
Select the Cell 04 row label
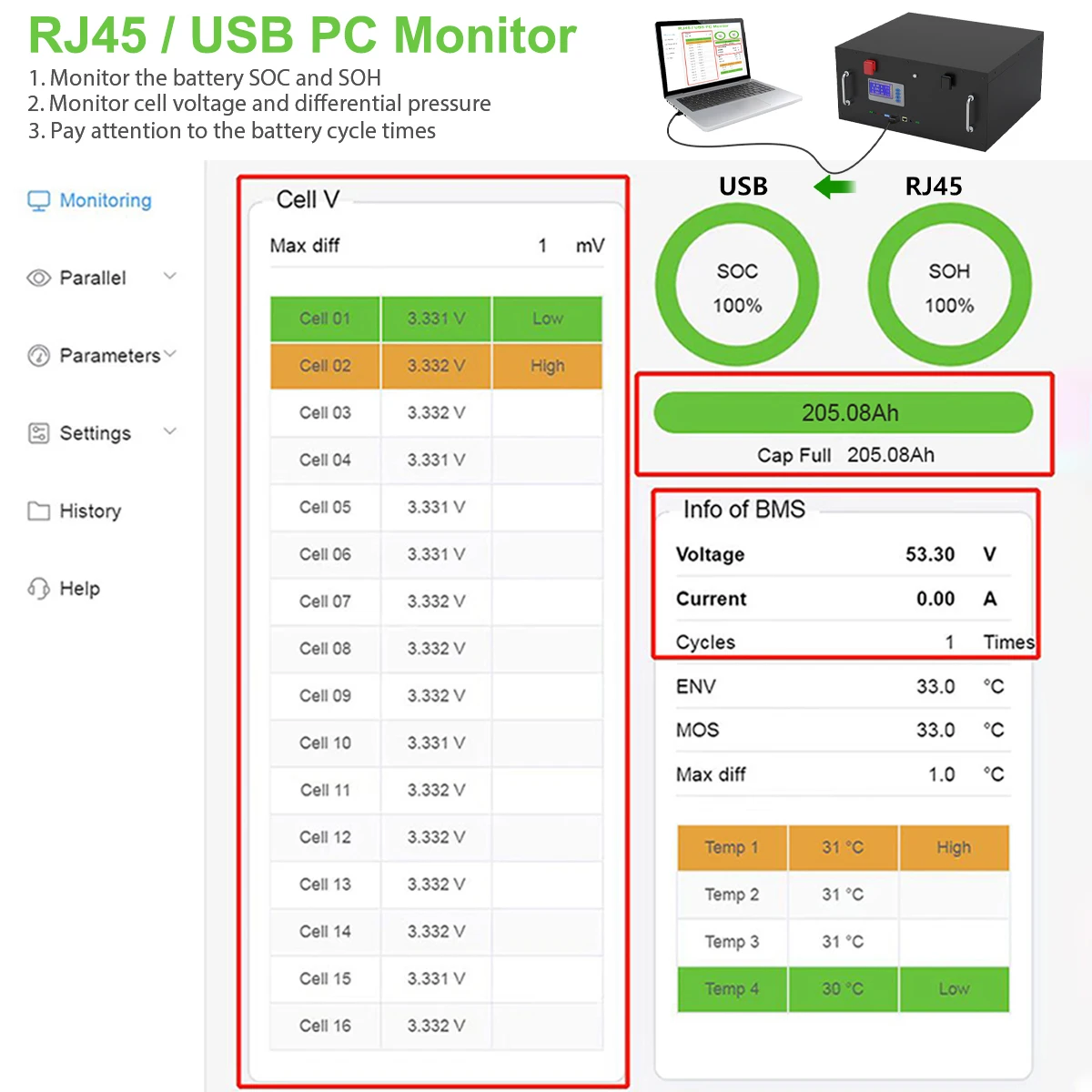click(325, 460)
